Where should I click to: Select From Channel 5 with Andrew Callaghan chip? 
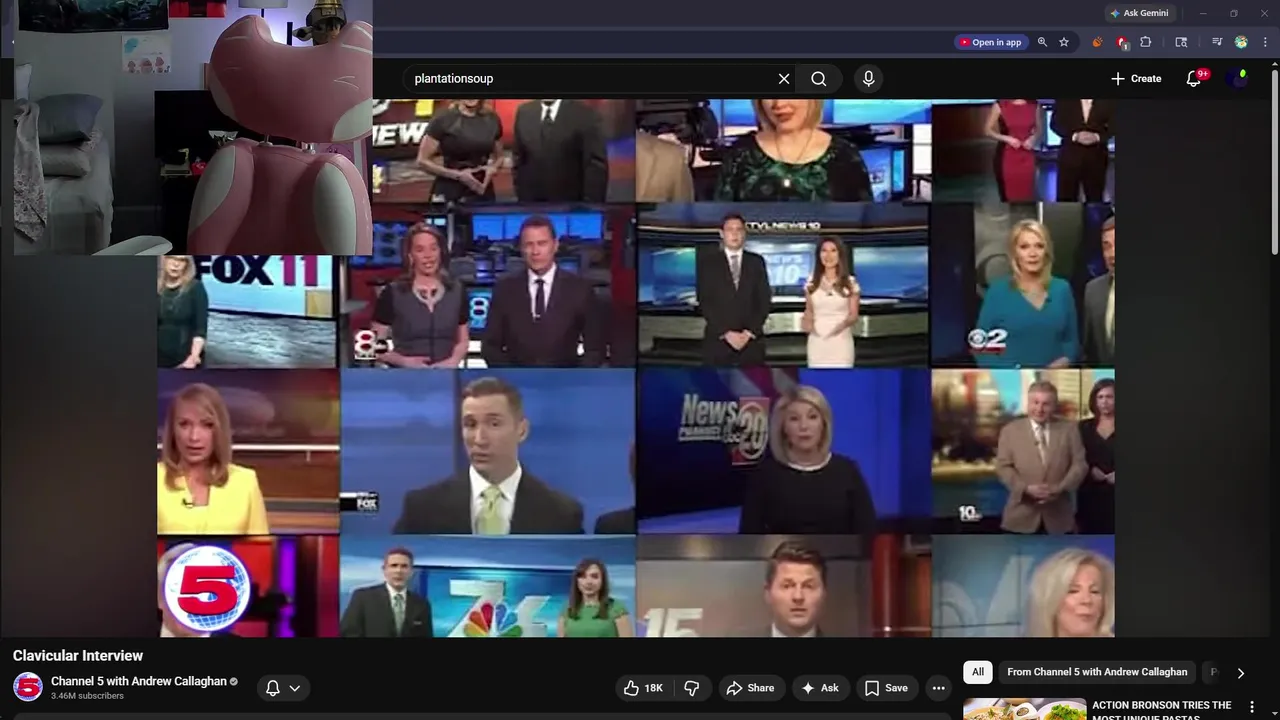[x=1097, y=672]
